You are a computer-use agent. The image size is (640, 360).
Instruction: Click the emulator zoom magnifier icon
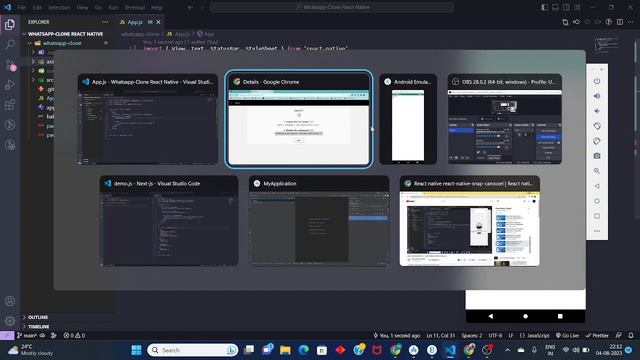click(597, 171)
